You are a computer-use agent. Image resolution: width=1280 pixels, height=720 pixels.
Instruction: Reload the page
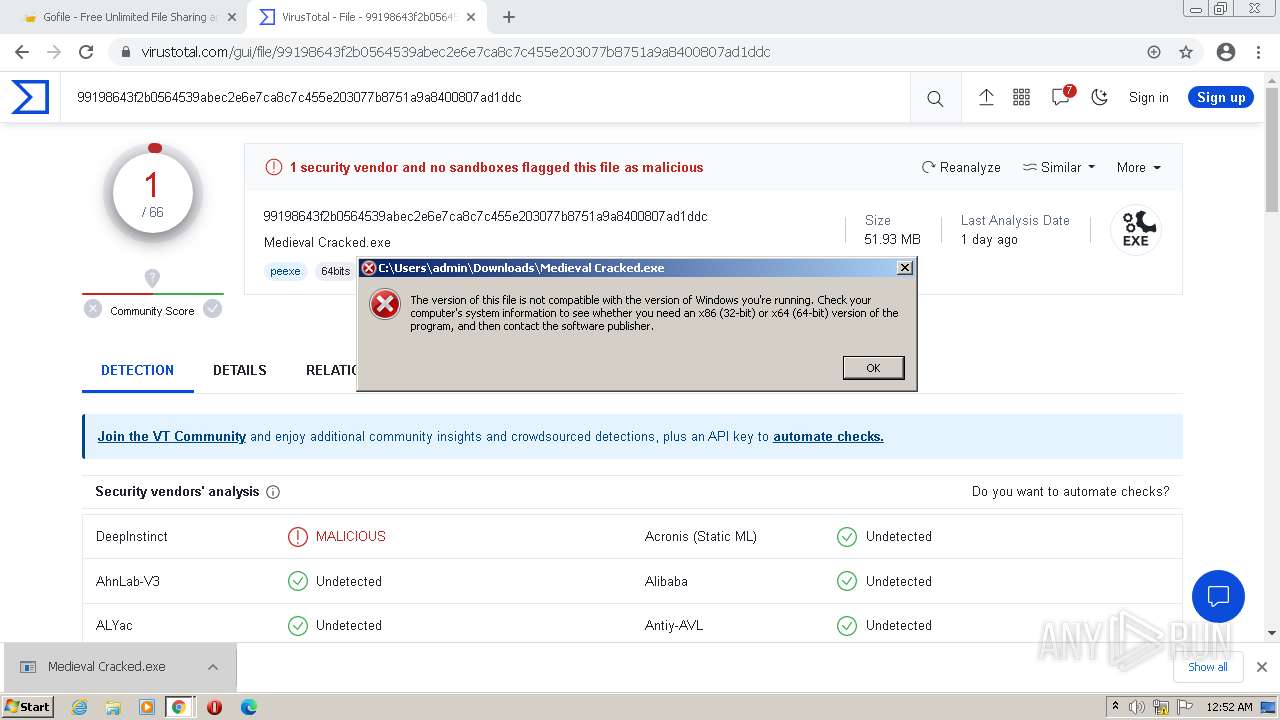coord(86,52)
